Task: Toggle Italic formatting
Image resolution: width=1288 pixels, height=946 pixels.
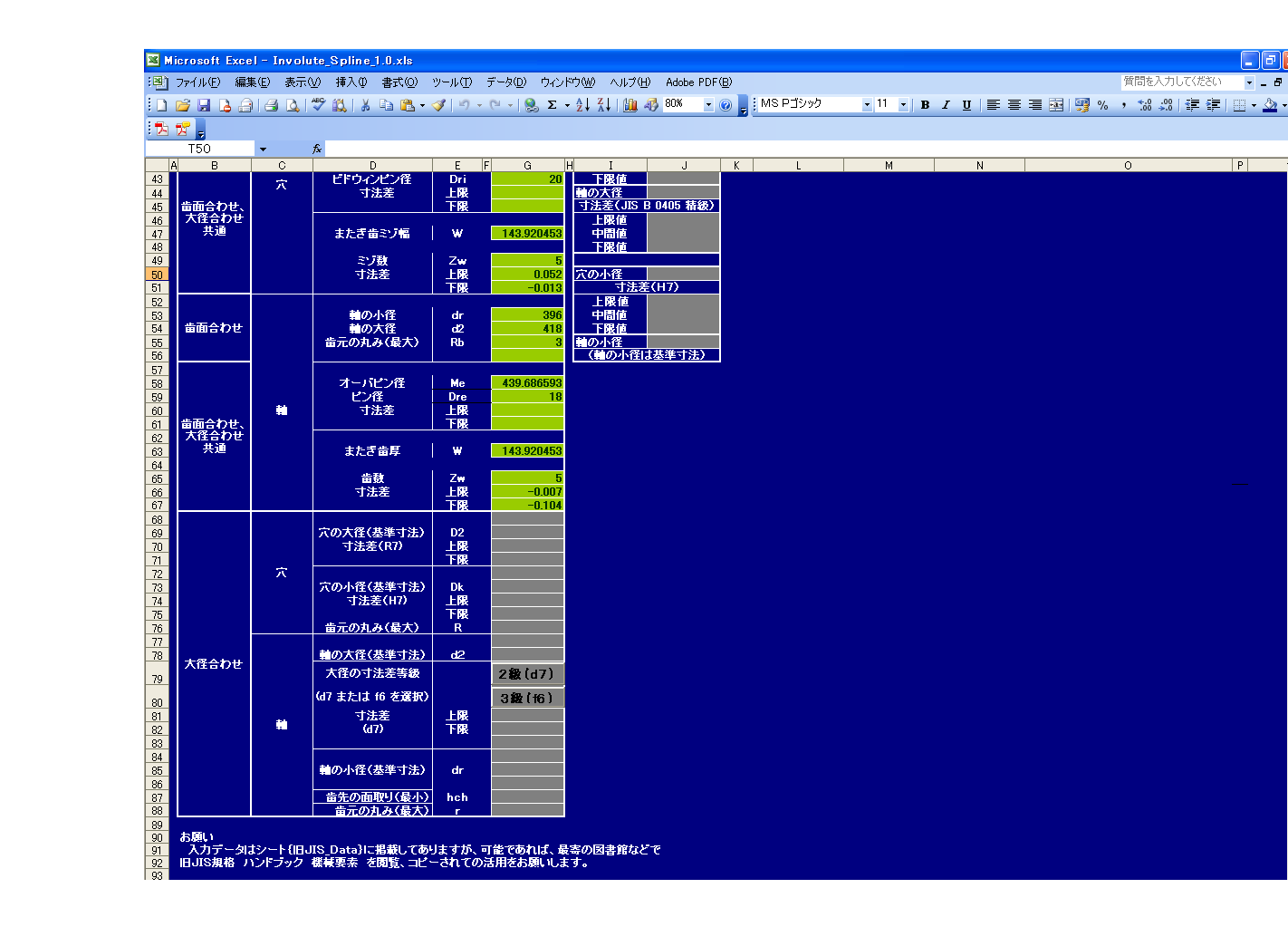Action: click(x=946, y=105)
